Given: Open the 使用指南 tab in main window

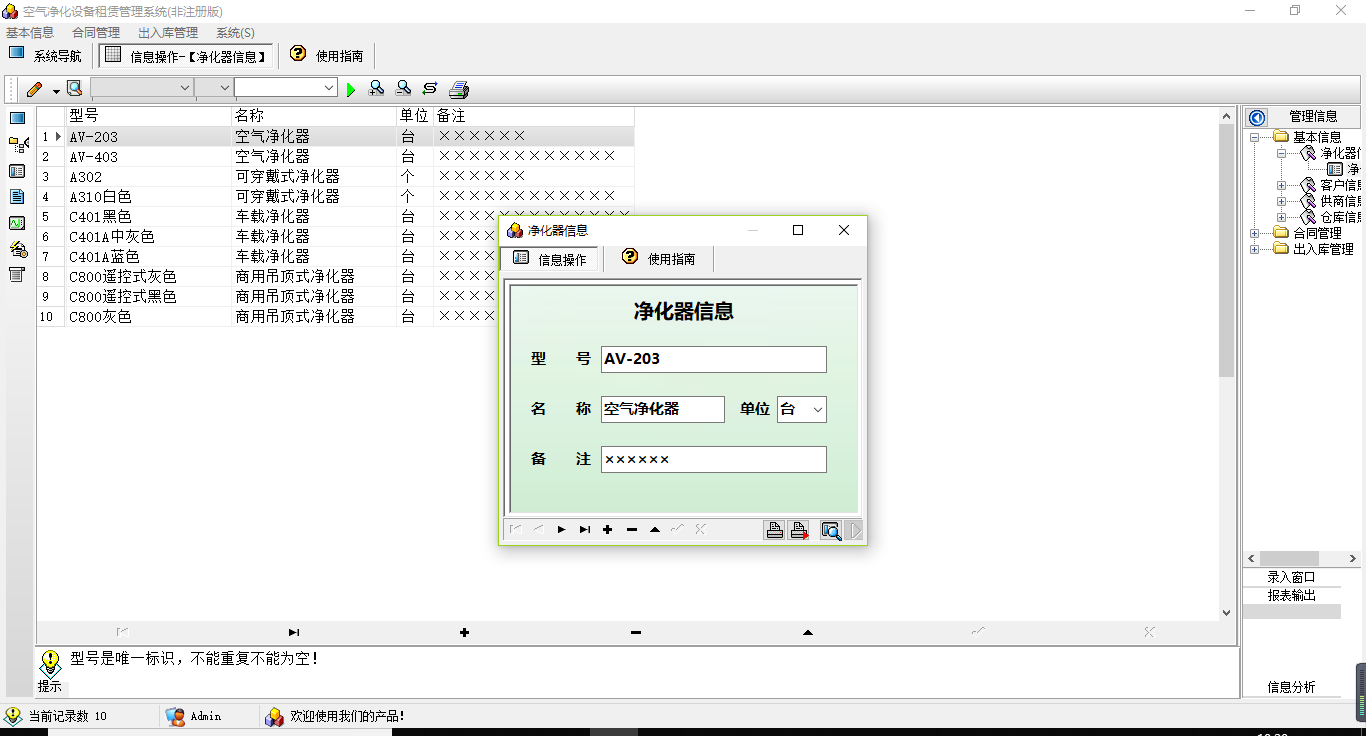Looking at the screenshot, I should coord(327,56).
